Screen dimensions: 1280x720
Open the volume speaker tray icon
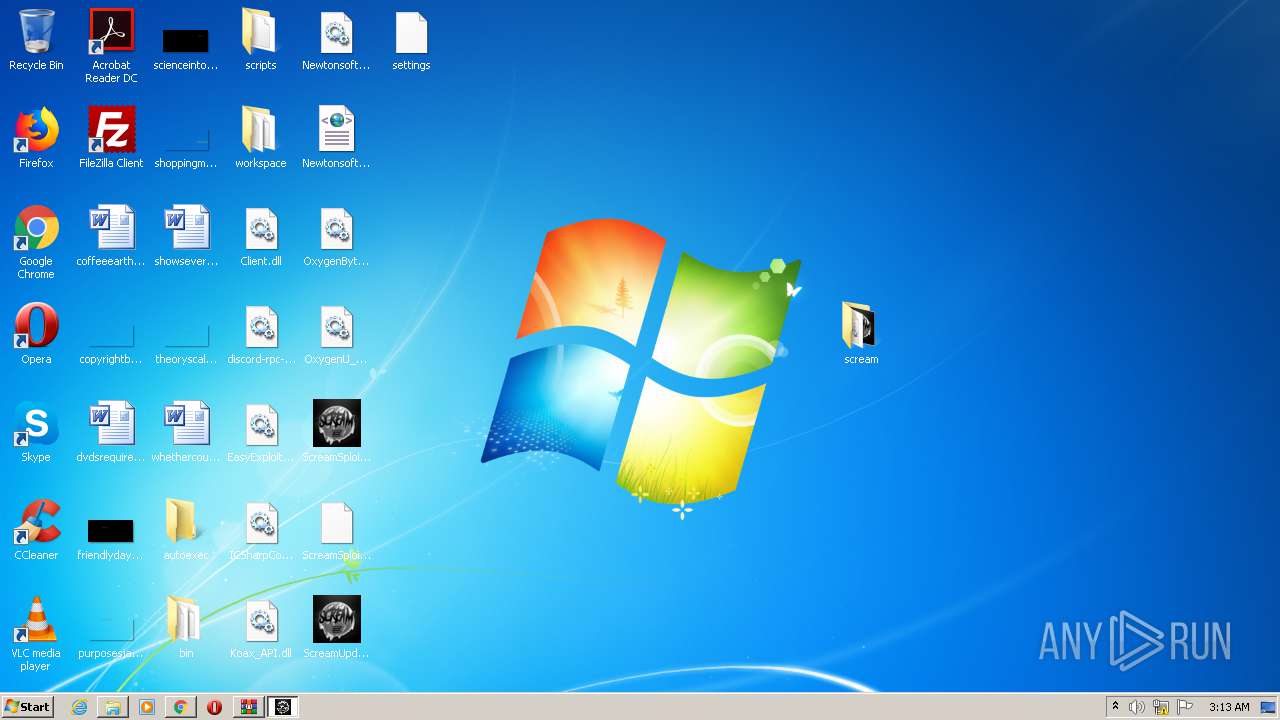[x=1137, y=707]
